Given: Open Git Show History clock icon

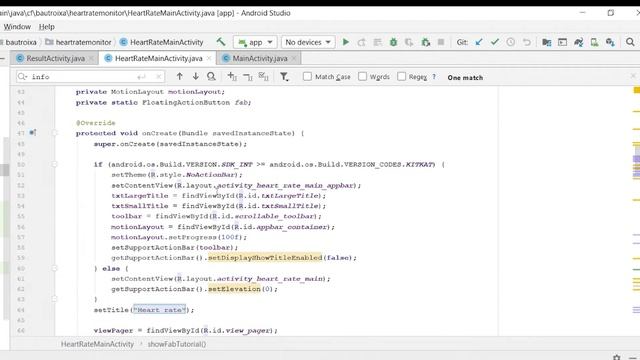Looking at the screenshot, I should (x=511, y=42).
